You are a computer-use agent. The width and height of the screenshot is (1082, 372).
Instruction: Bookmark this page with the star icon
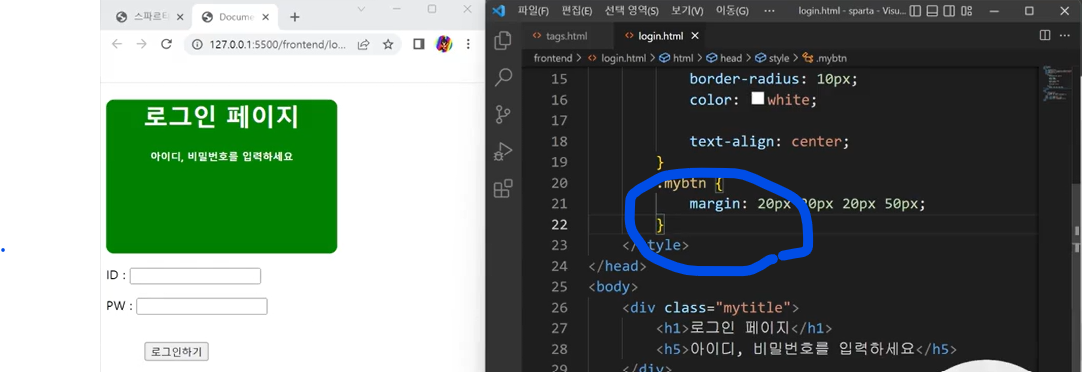(x=388, y=44)
